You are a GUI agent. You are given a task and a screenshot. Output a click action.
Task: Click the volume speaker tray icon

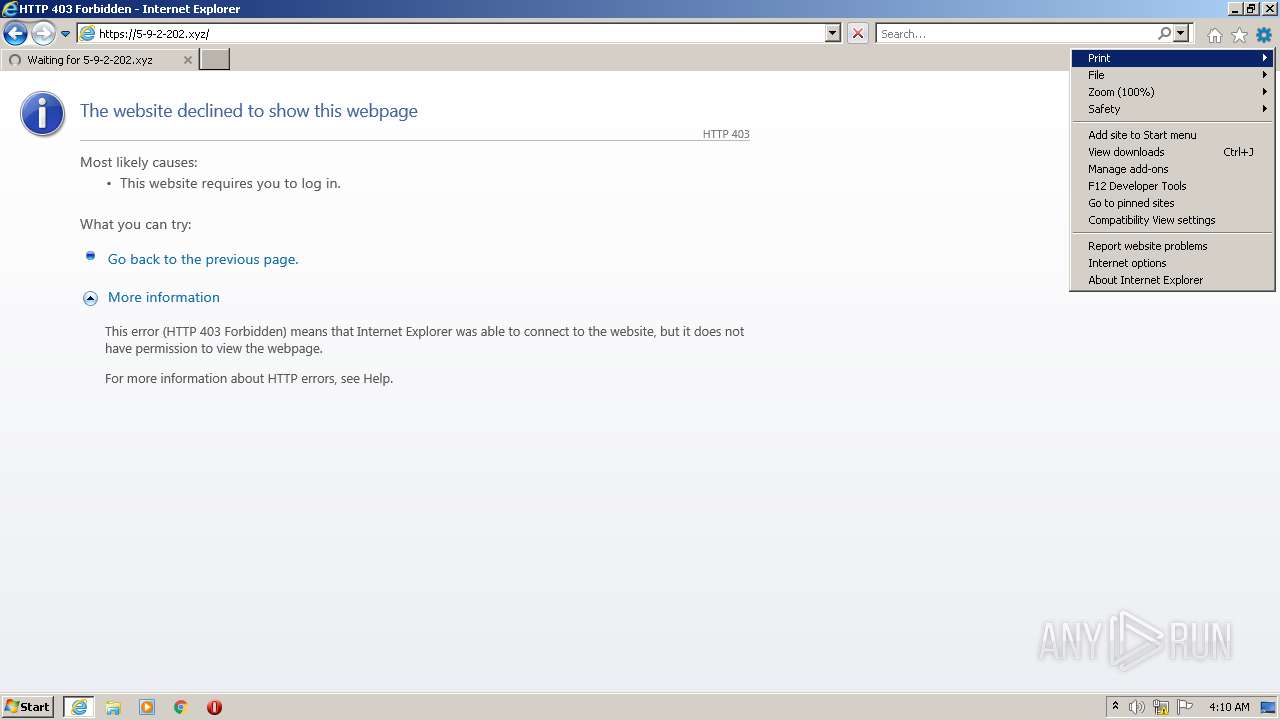click(1137, 707)
